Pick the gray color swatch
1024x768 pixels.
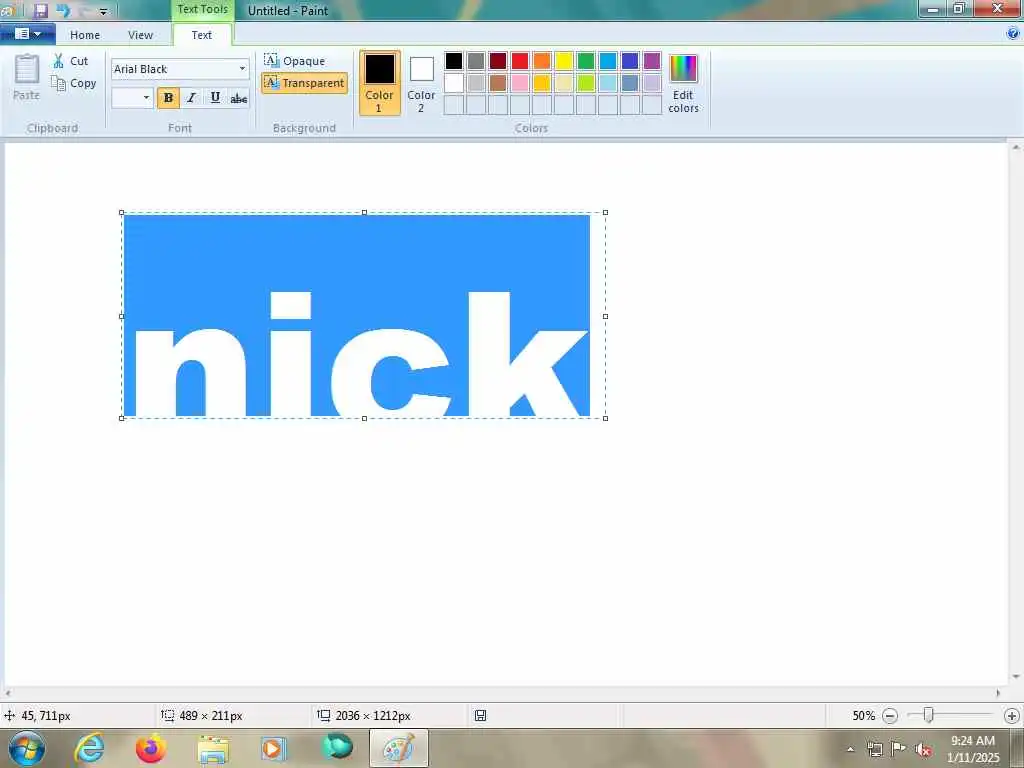point(476,61)
